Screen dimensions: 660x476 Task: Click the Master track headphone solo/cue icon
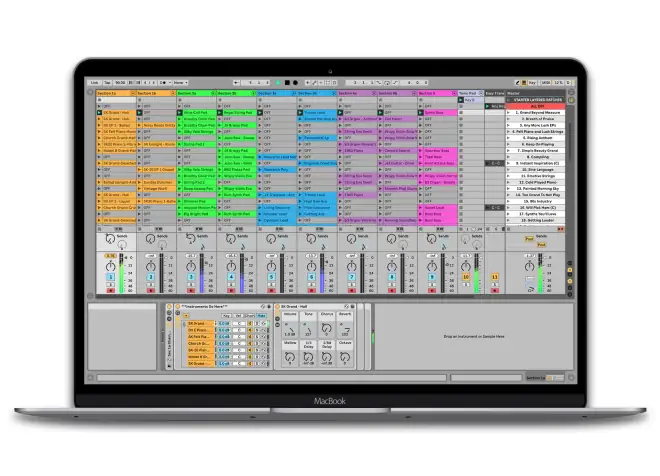click(x=531, y=290)
